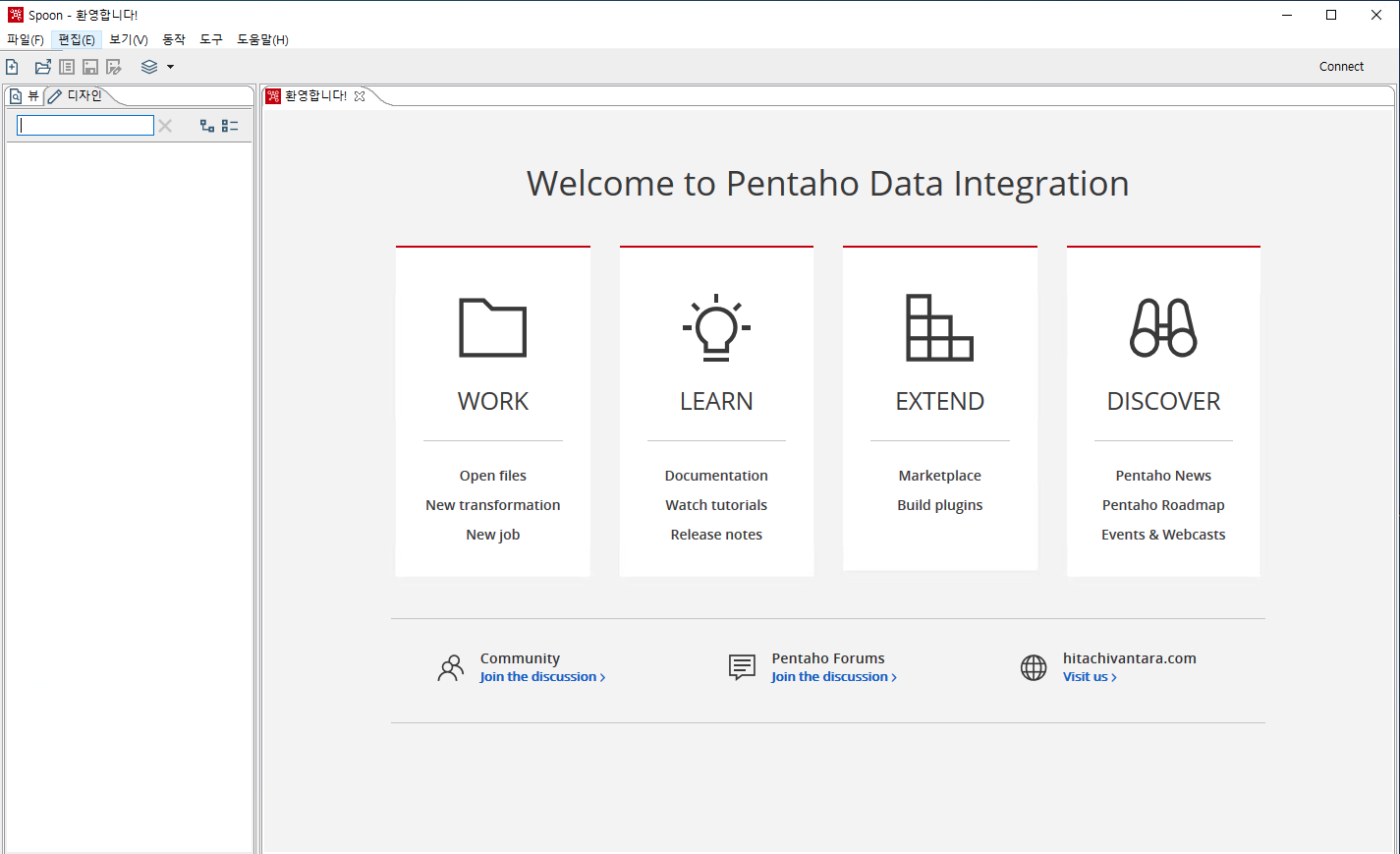Click the New file toolbar icon
Viewport: 1400px width, 854px height.
(12, 67)
